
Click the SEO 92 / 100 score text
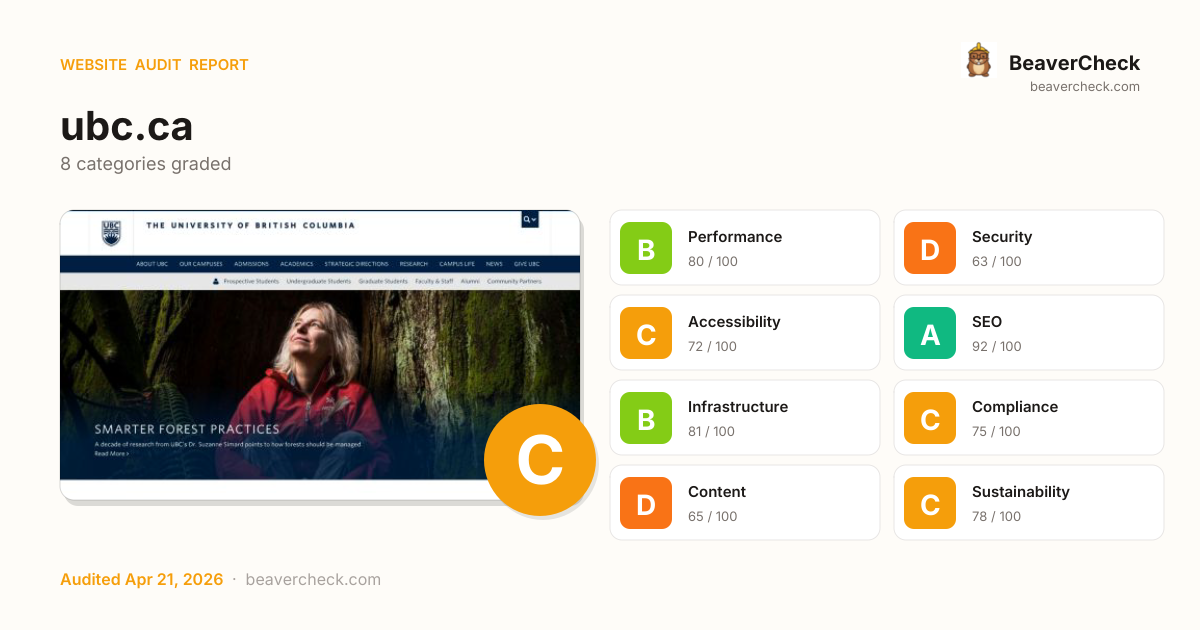pyautogui.click(x=996, y=347)
